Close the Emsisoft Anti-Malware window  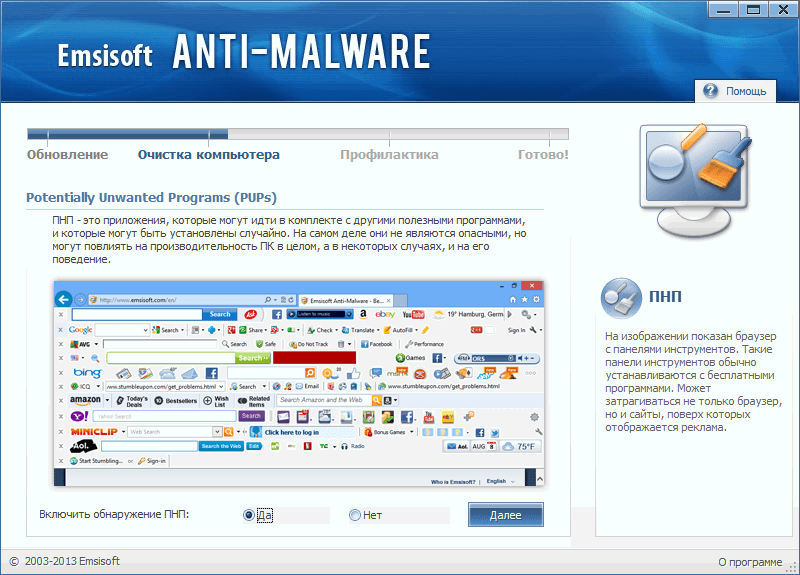pyautogui.click(x=784, y=10)
